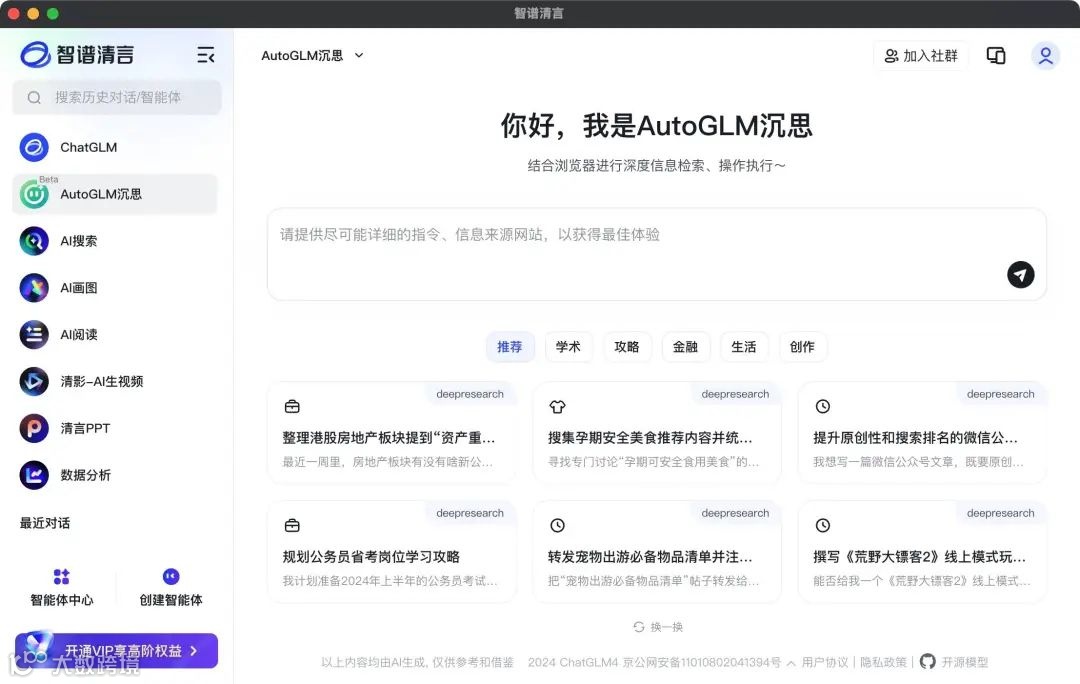This screenshot has width=1080, height=684.
Task: Refresh suggestions with 换一换
Action: click(656, 627)
